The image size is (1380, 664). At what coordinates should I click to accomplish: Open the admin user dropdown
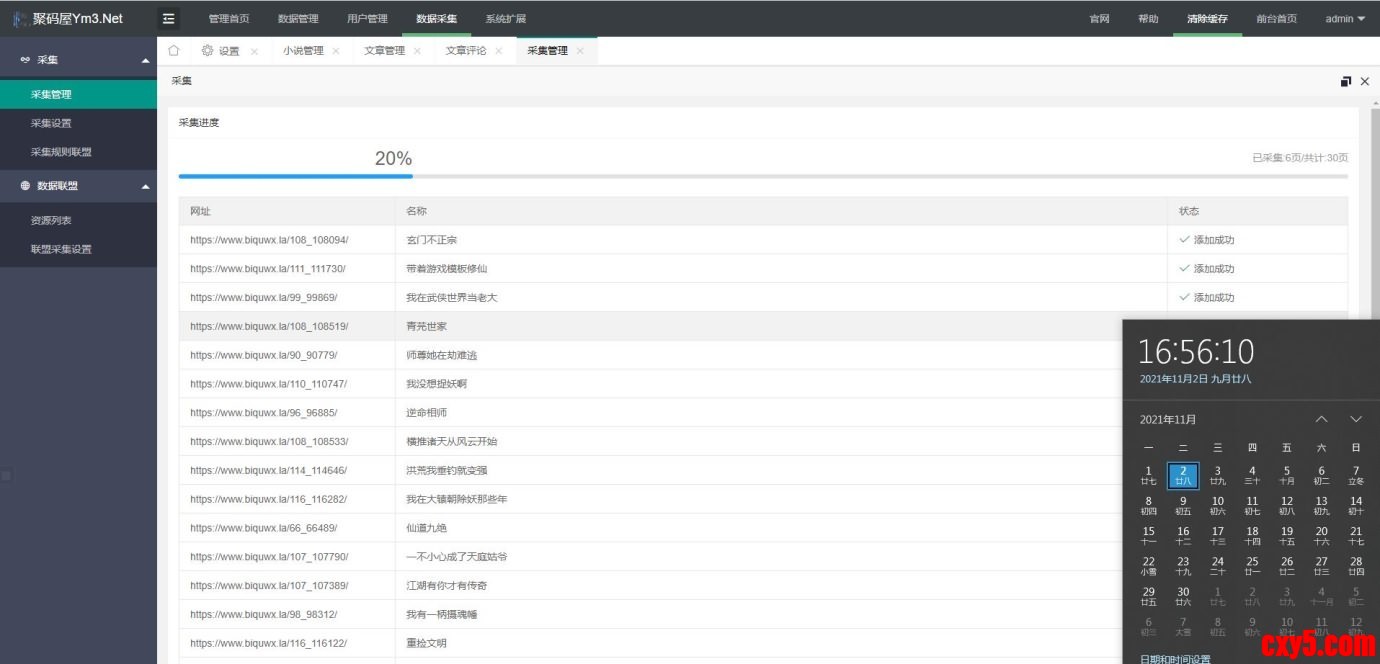pyautogui.click(x=1344, y=18)
